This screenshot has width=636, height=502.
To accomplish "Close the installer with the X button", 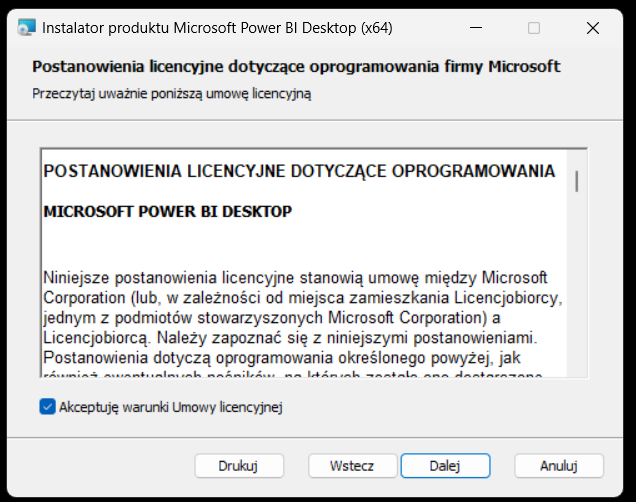I will [593, 28].
